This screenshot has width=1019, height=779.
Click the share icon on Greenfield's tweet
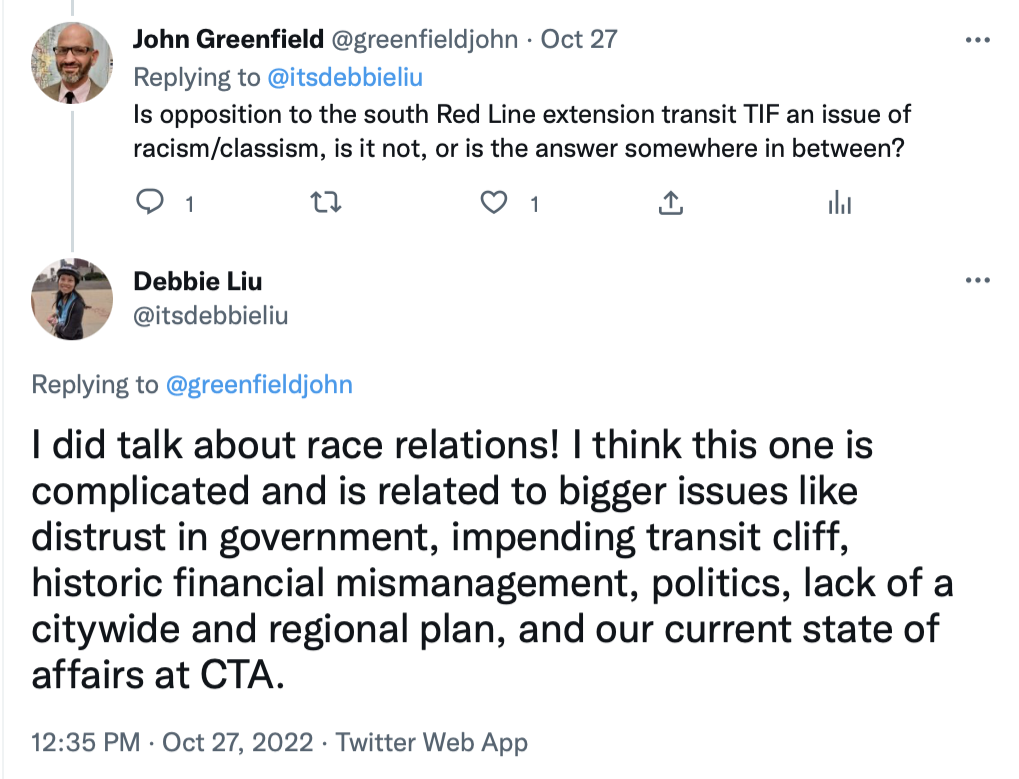click(x=669, y=203)
